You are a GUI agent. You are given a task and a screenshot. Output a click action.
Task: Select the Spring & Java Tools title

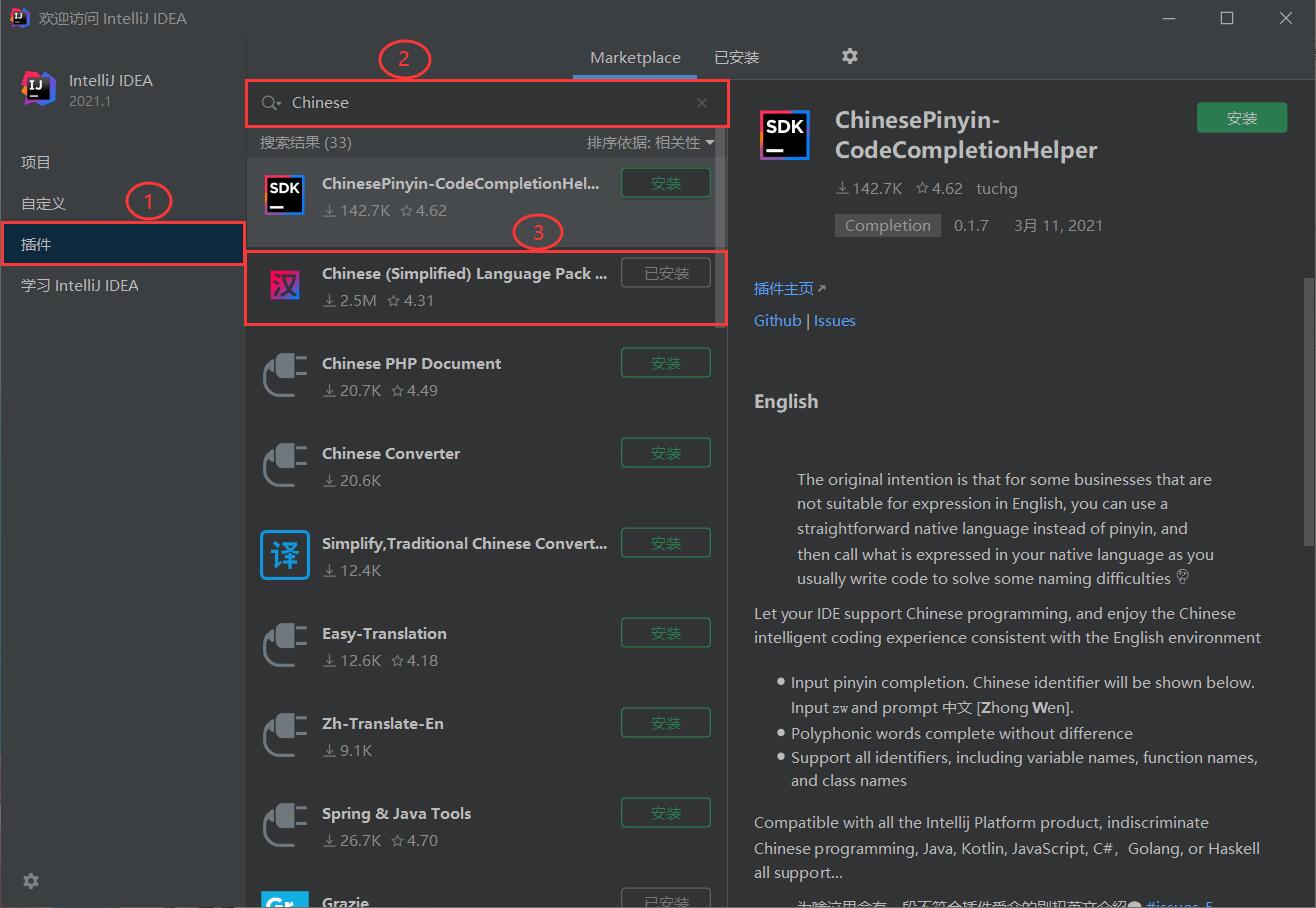396,813
